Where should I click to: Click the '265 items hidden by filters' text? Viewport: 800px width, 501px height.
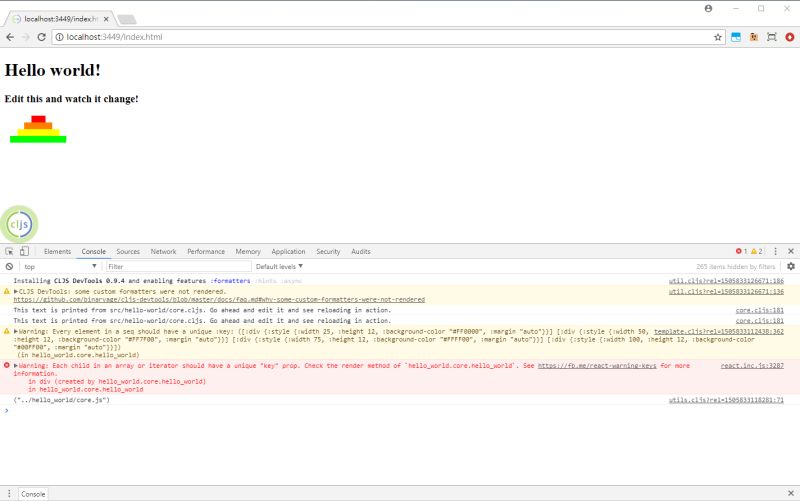[x=736, y=266]
